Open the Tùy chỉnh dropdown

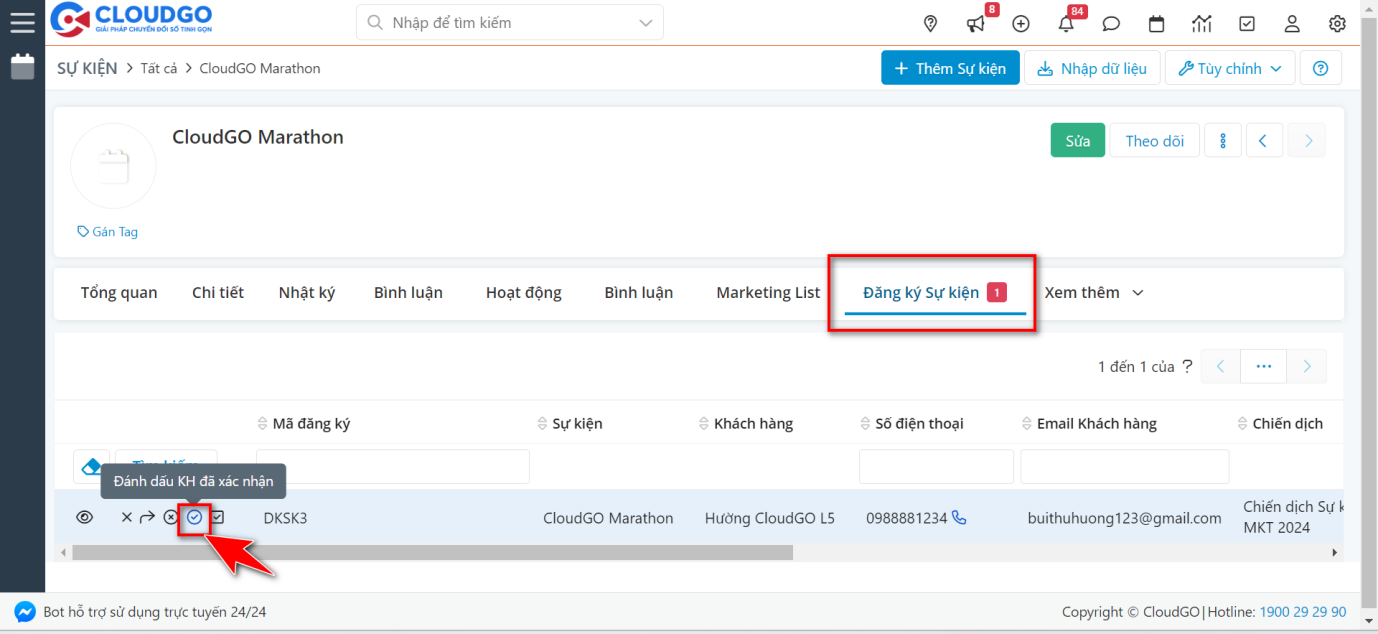pyautogui.click(x=1230, y=68)
